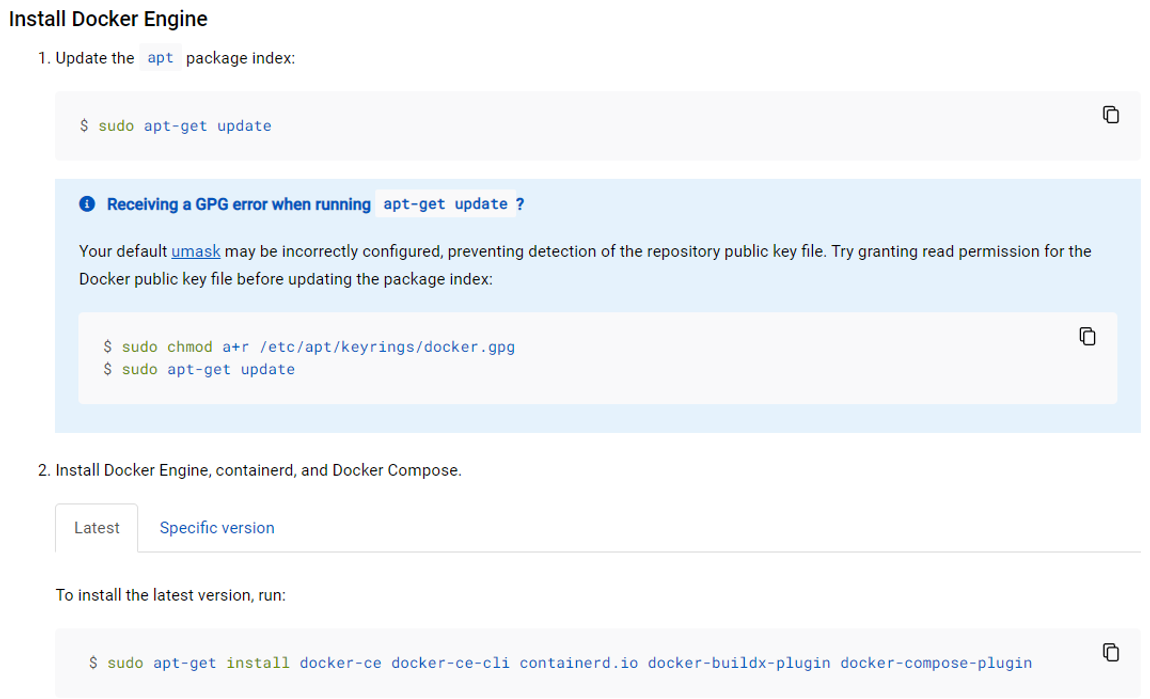Click 'To install the latest version, run:' text
Viewport: 1150px width, 699px height.
pos(171,595)
